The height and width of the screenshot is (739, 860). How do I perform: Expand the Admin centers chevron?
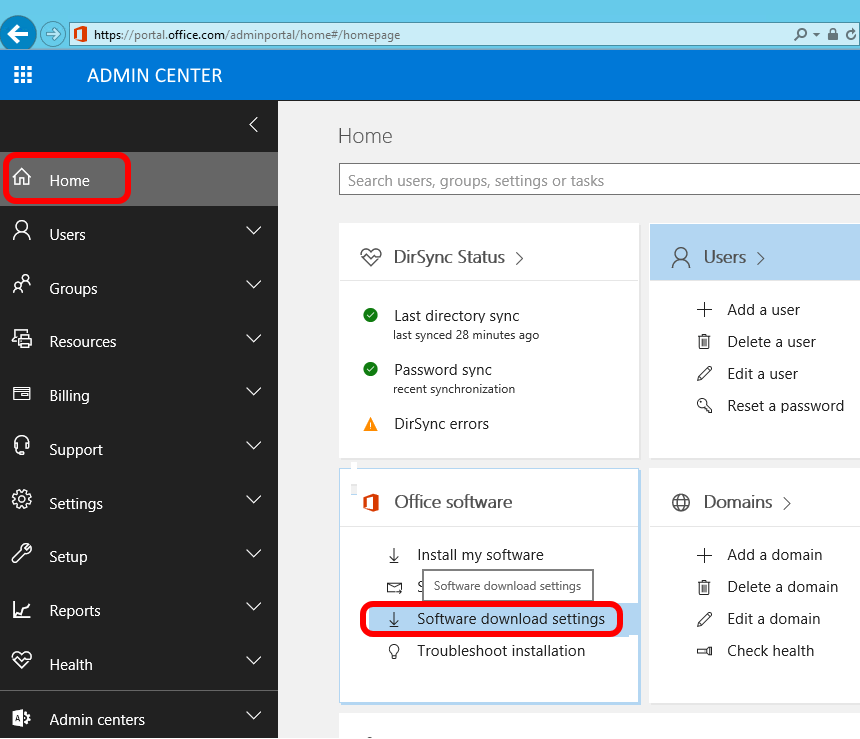coord(253,716)
